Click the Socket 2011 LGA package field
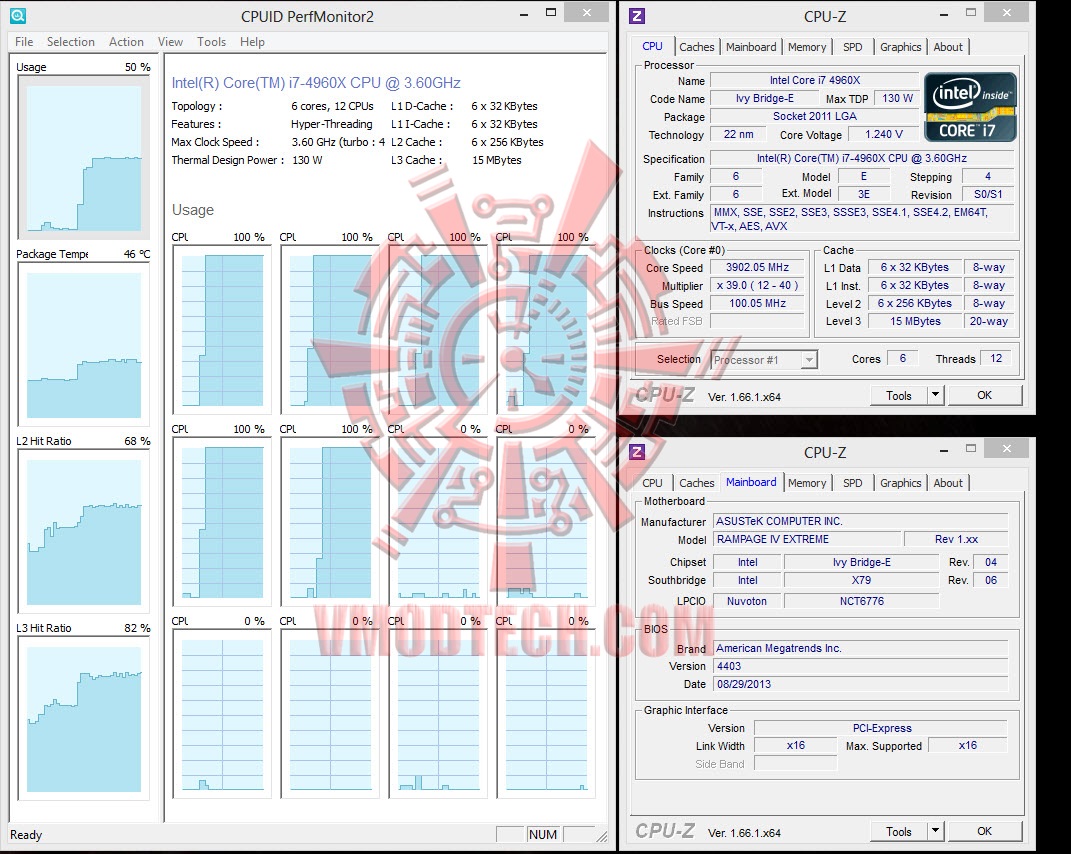Image resolution: width=1071 pixels, height=854 pixels. pyautogui.click(x=814, y=116)
